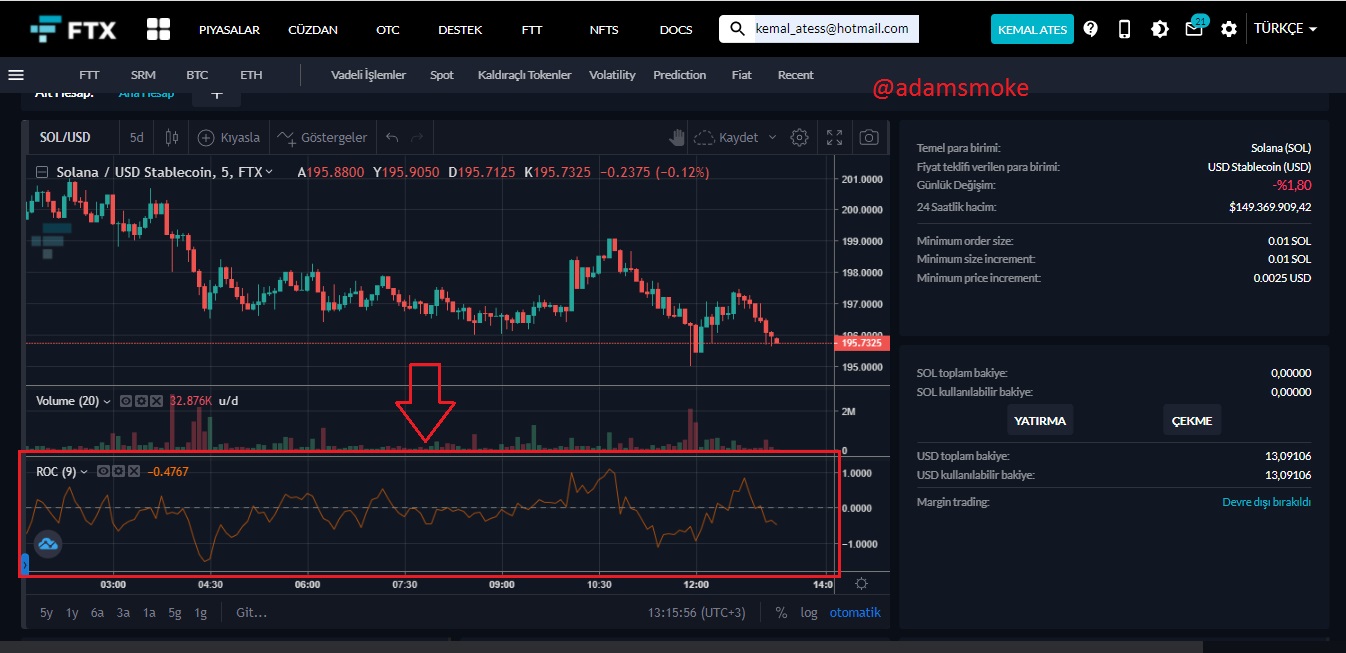Screen dimensions: 1346x653
Task: Click the Git... go to date button
Action: [251, 612]
